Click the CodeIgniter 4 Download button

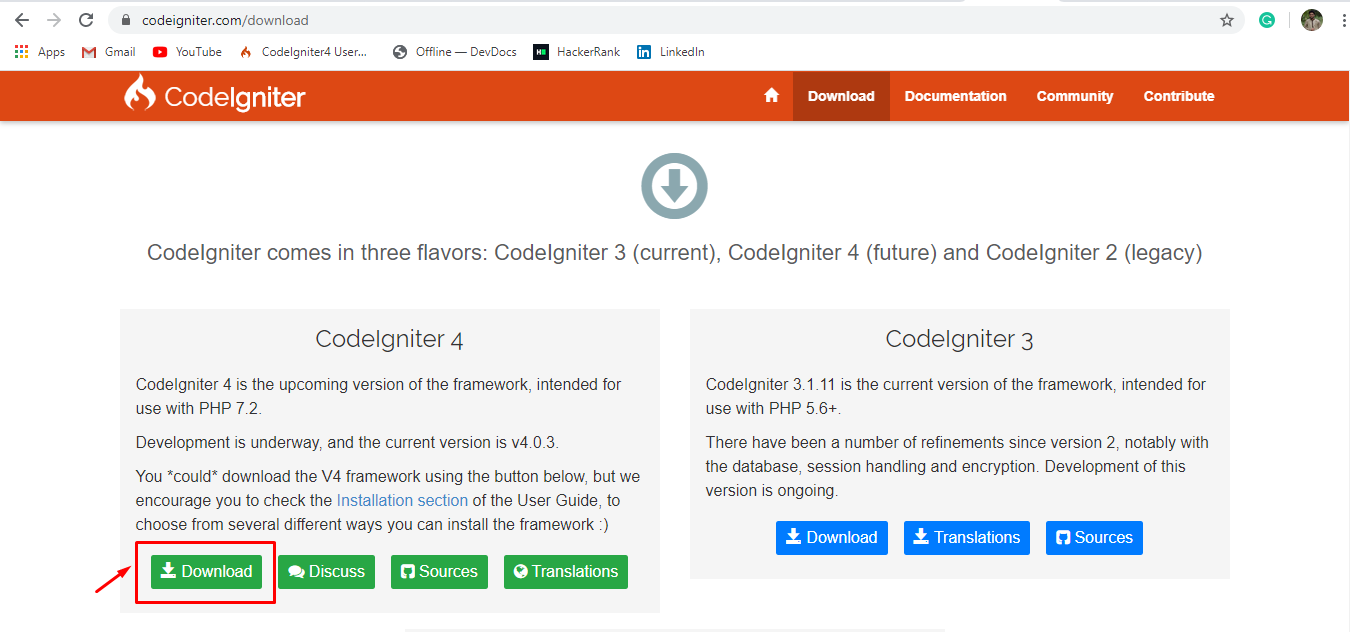pos(205,571)
